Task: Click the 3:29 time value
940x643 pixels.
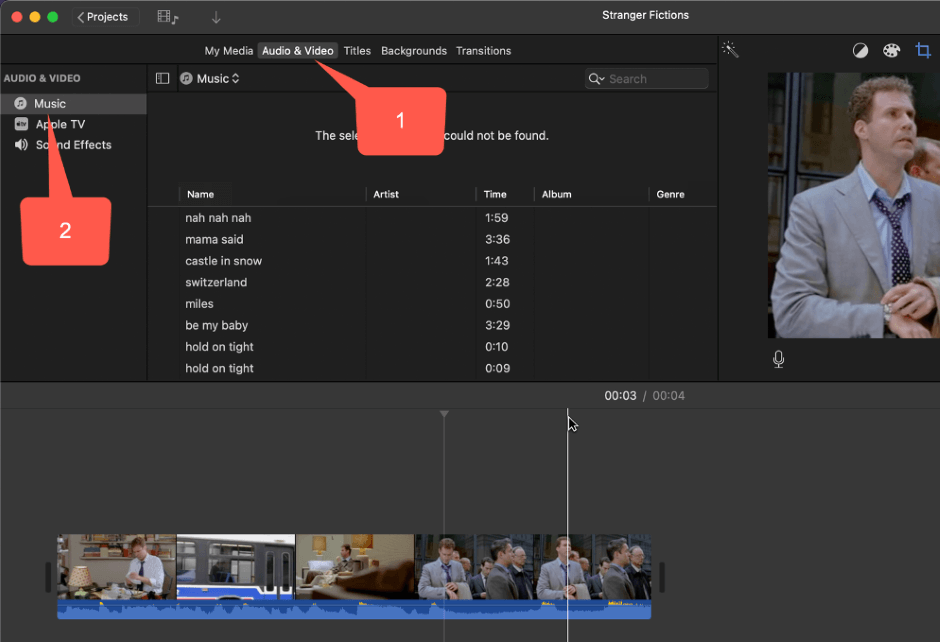Action: click(x=498, y=325)
